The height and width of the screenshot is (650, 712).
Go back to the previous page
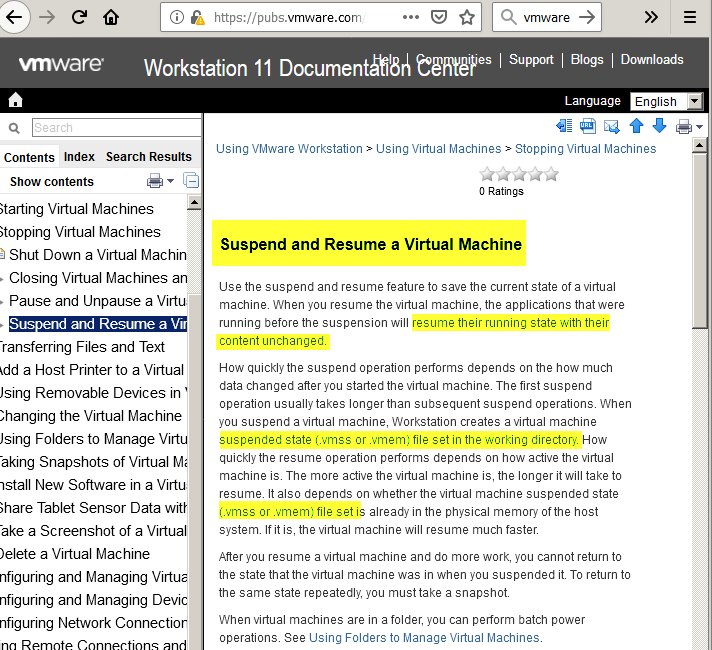coord(14,17)
